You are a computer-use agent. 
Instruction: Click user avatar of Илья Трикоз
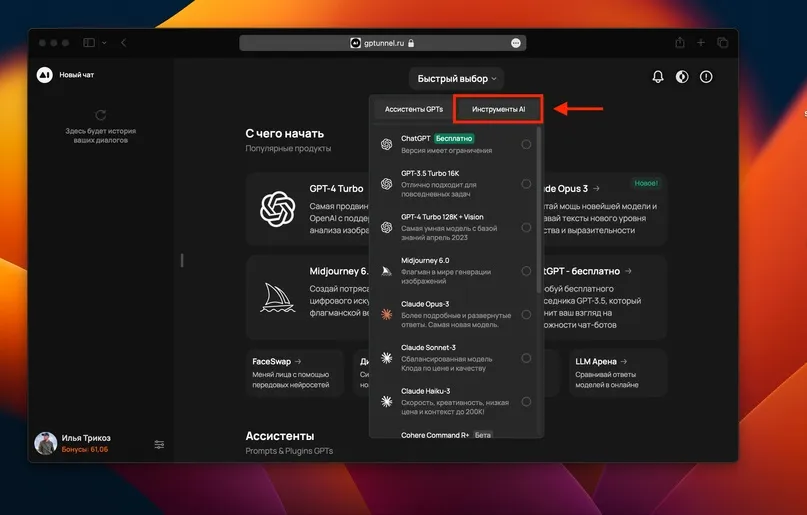coord(46,443)
